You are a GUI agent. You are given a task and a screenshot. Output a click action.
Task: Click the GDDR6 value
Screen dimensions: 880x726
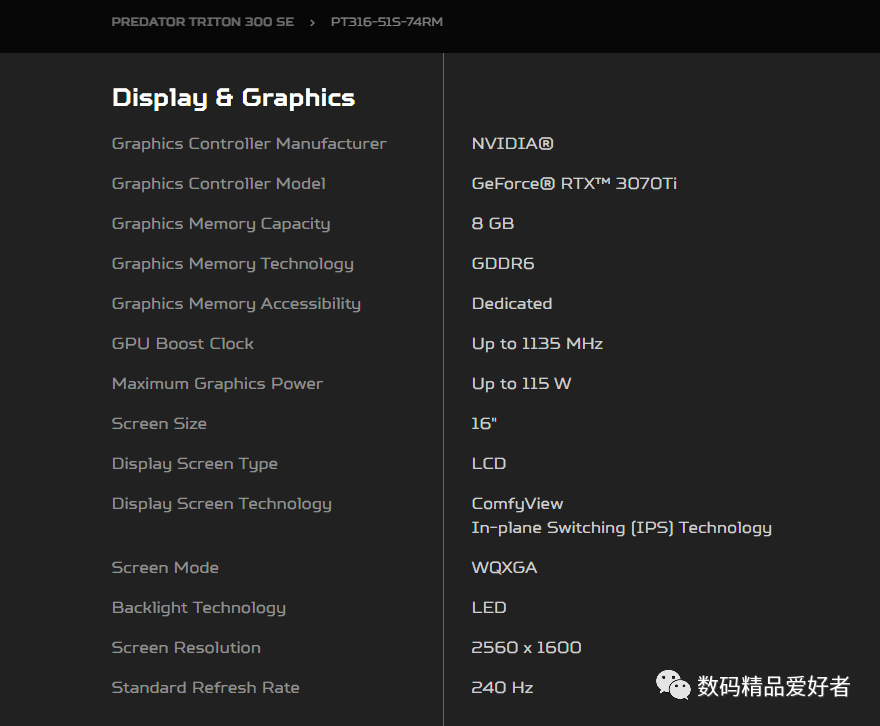[x=503, y=263]
